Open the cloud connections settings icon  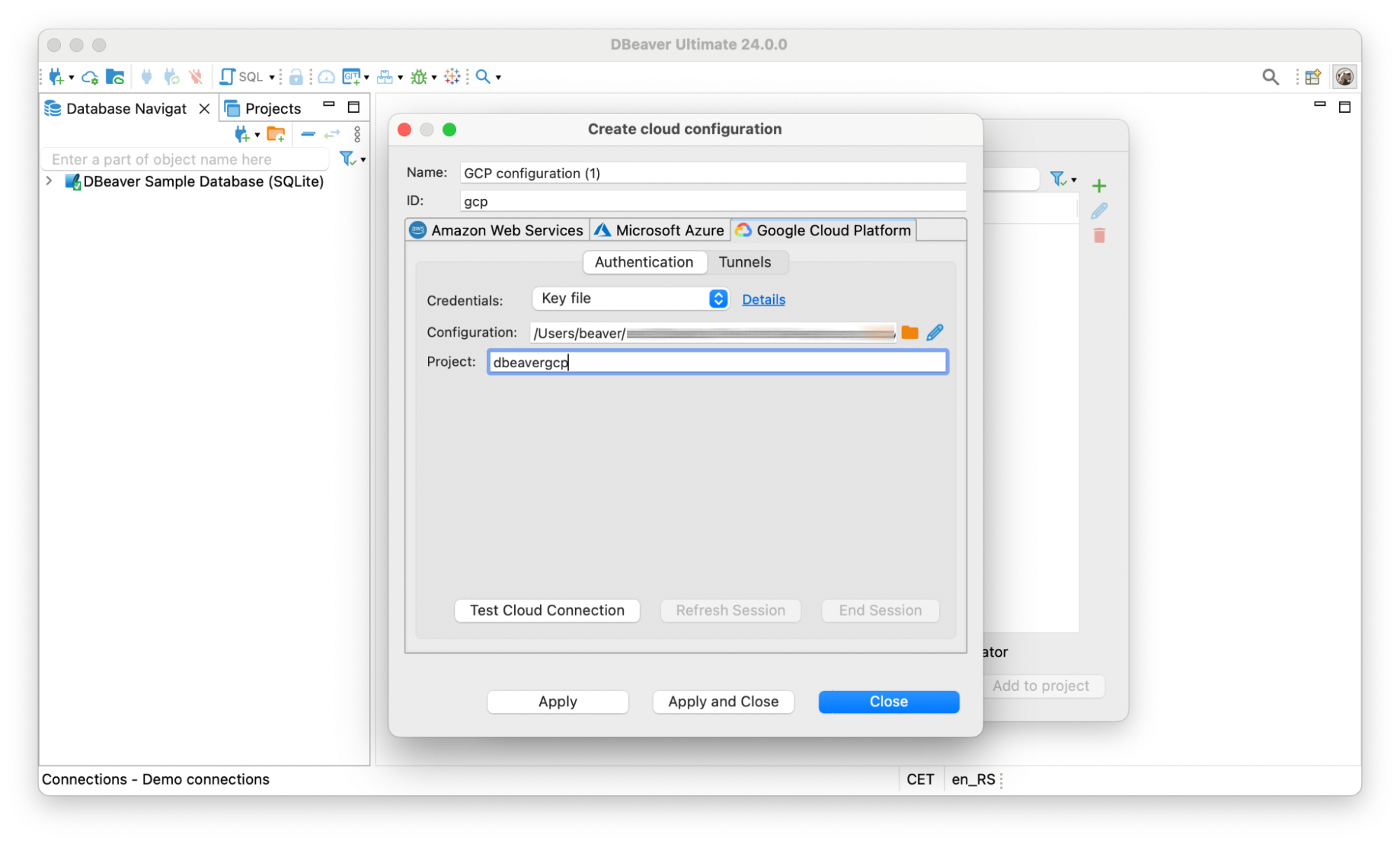(90, 77)
